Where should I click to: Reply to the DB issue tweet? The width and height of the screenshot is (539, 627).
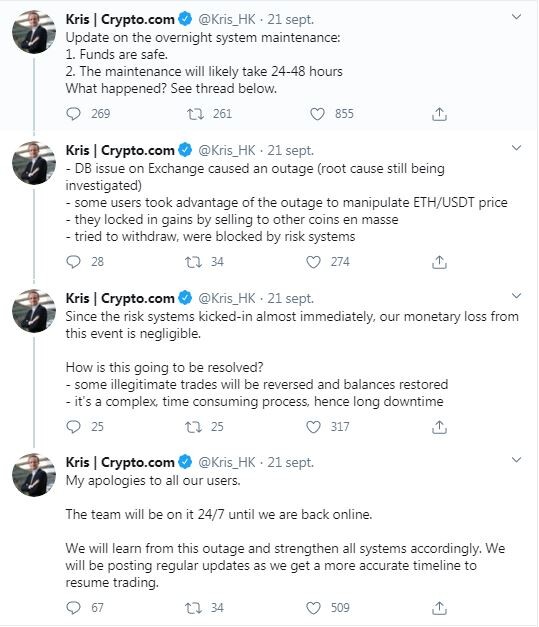pos(73,262)
